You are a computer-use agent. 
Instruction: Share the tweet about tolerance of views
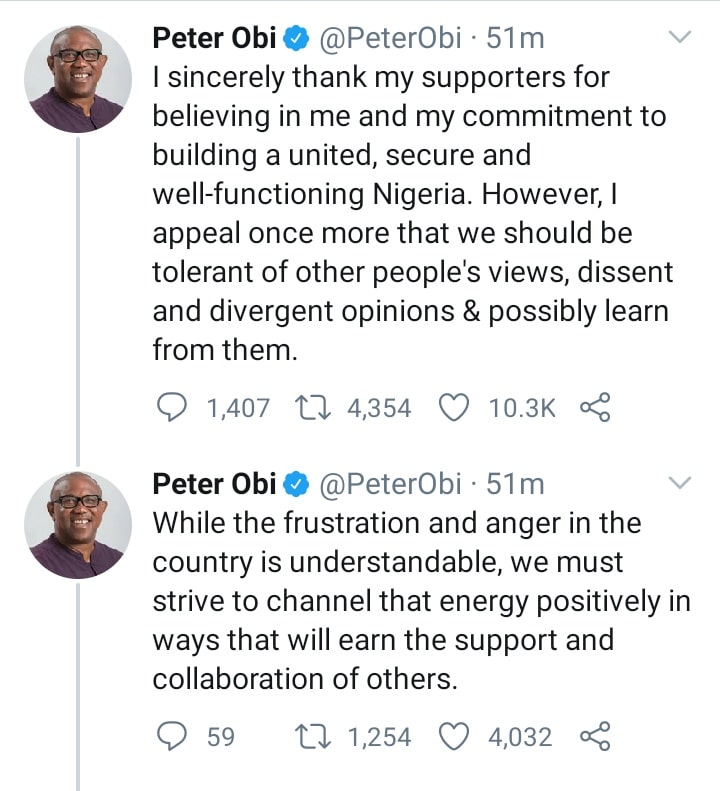tap(595, 407)
